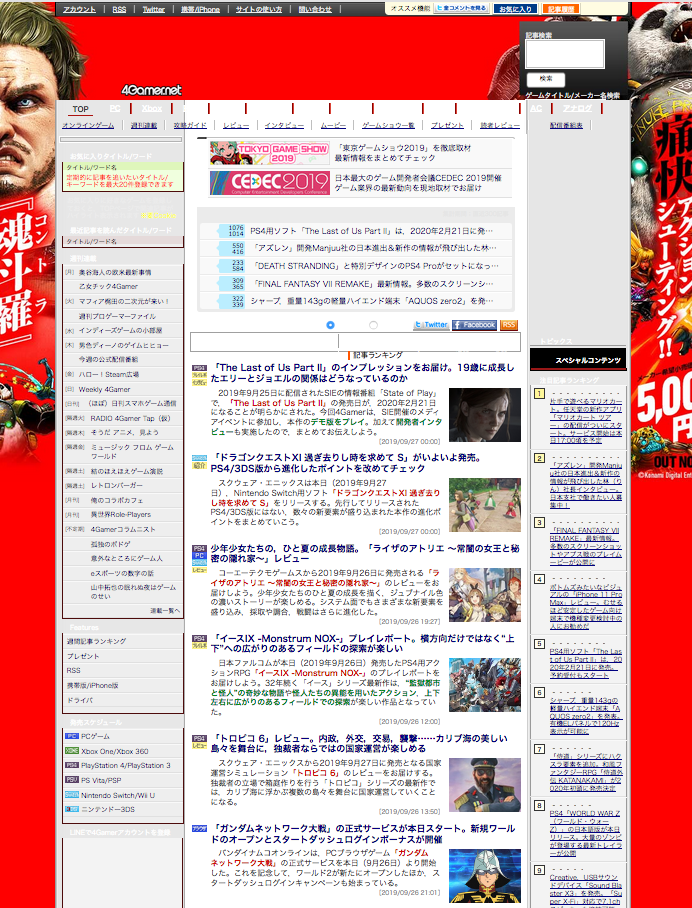Click 1076 comment count on Last of Us headline
692x908 pixels.
pyautogui.click(x=236, y=228)
